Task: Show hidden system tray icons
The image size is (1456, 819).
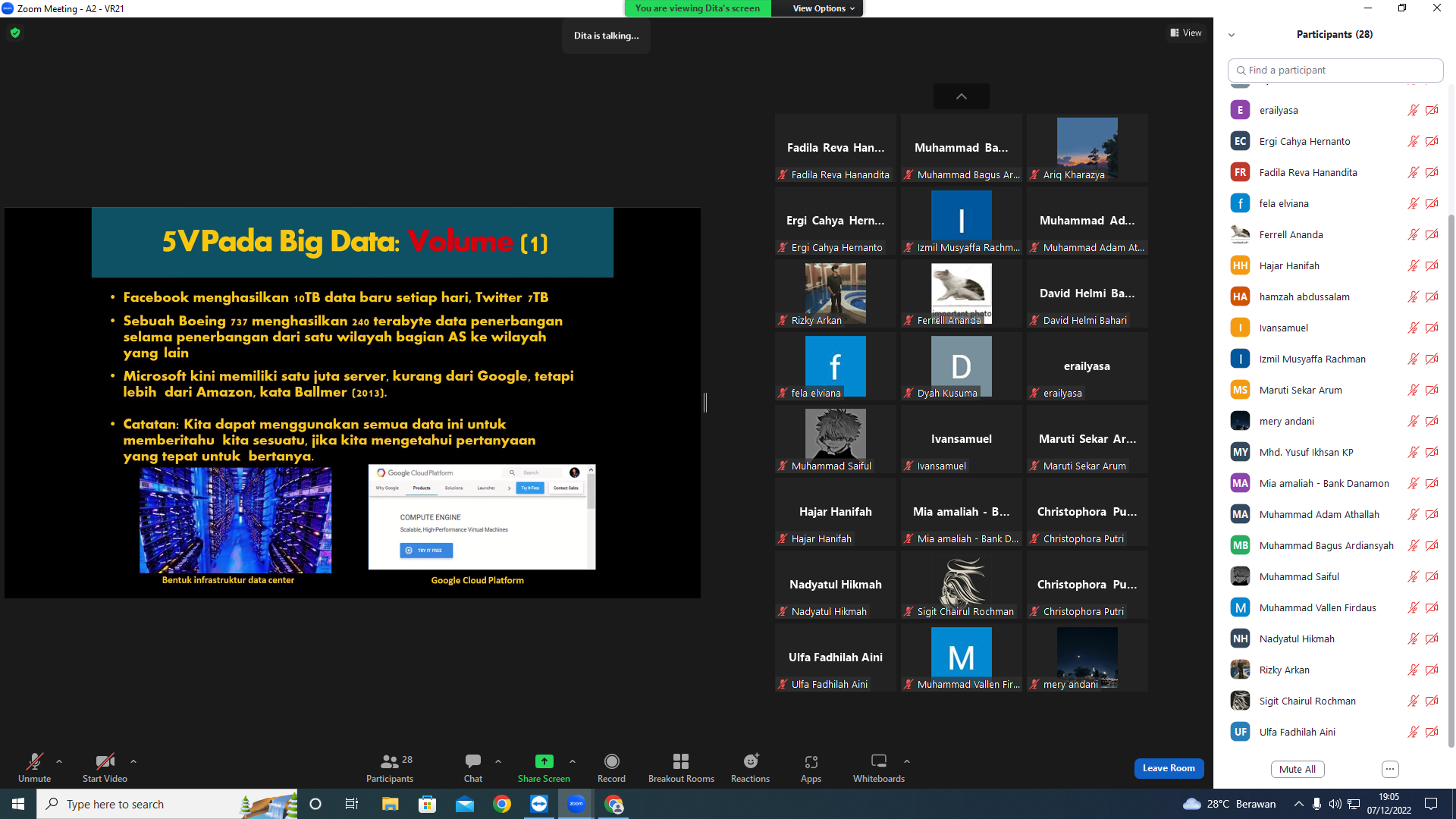Action: click(1299, 804)
